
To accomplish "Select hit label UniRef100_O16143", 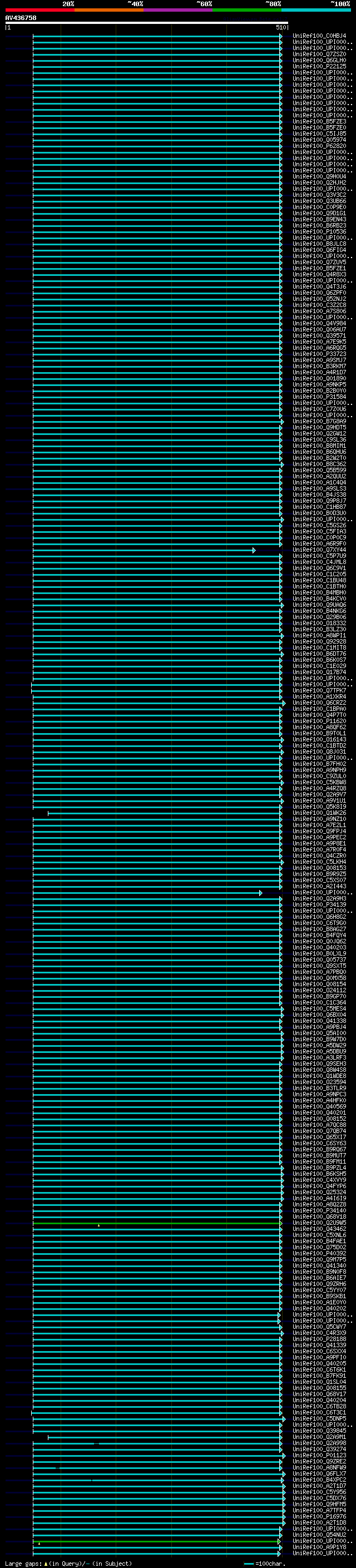I will pyautogui.click(x=319, y=740).
